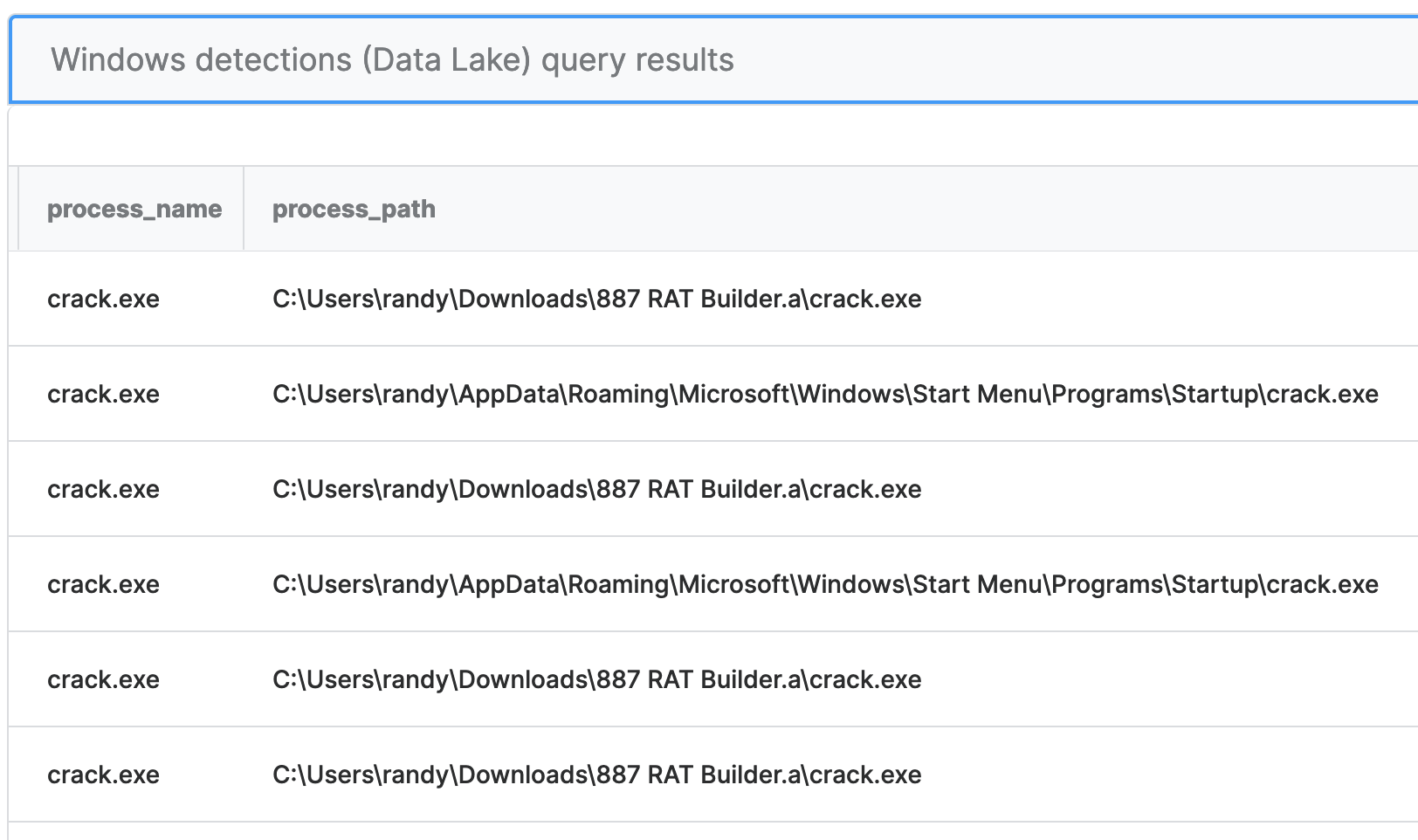Viewport: 1418px width, 840px height.
Task: Click the partially visible seventh row at the bottom
Action: coord(699,831)
